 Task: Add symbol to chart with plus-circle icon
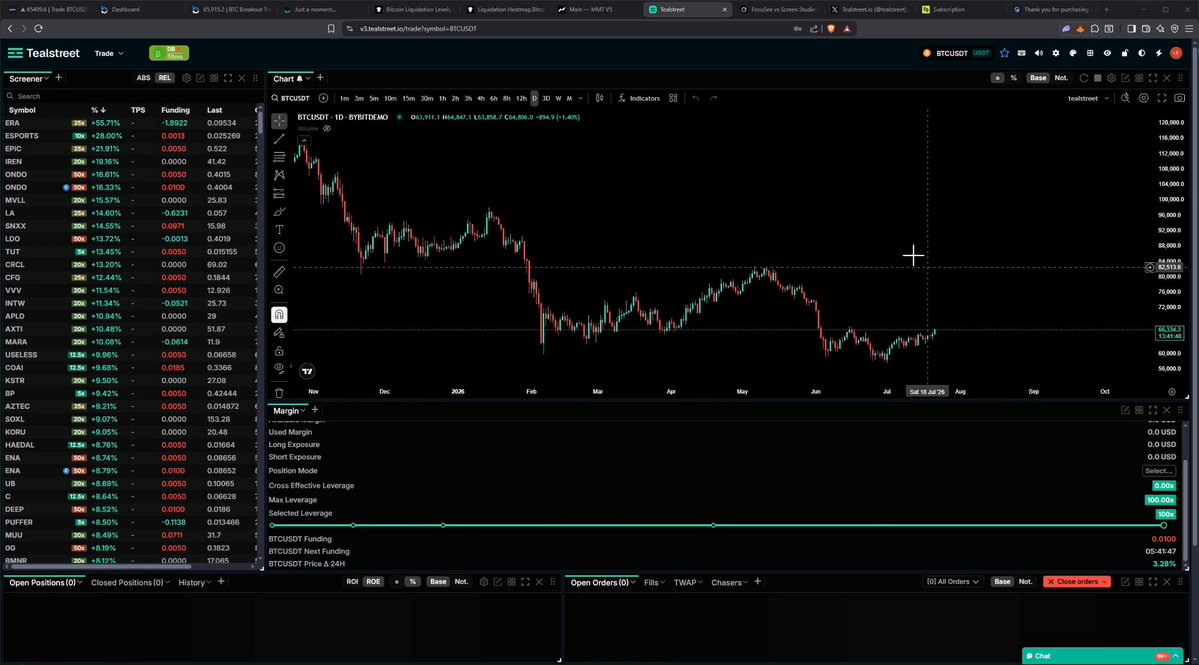(x=323, y=98)
